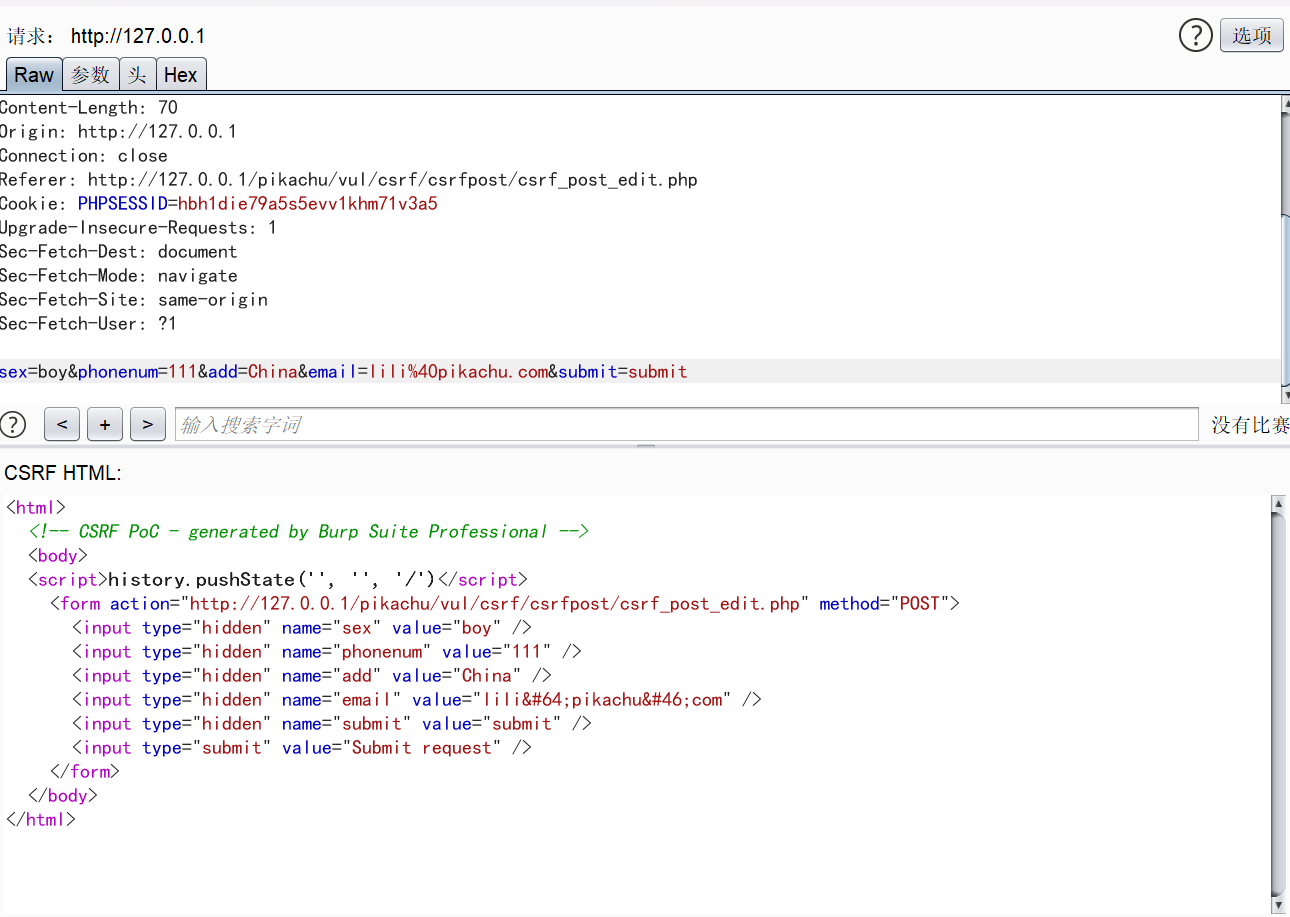Click request pane vertical scrollbar

(1285, 250)
